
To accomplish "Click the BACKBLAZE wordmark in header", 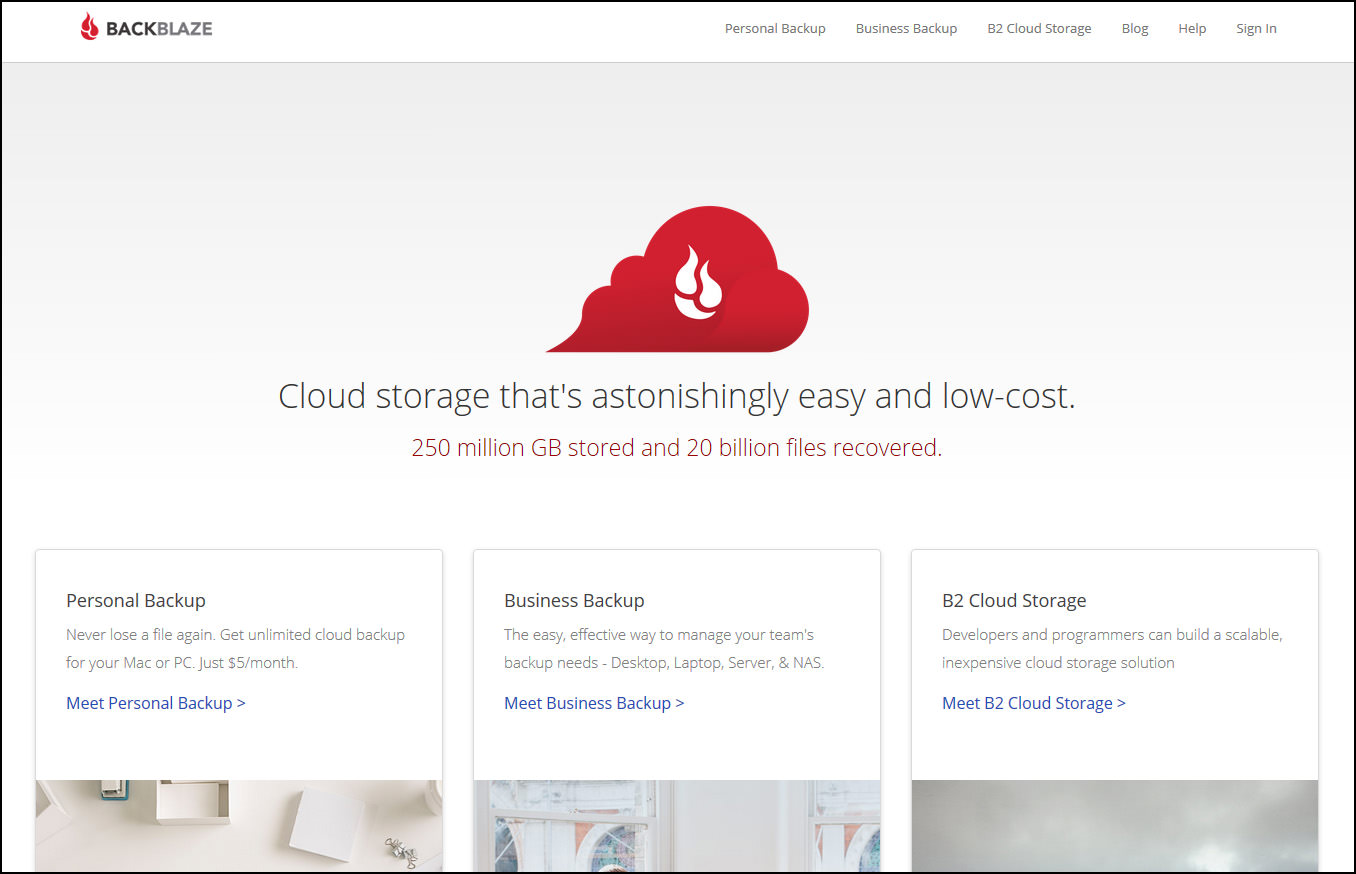I will click(x=159, y=29).
